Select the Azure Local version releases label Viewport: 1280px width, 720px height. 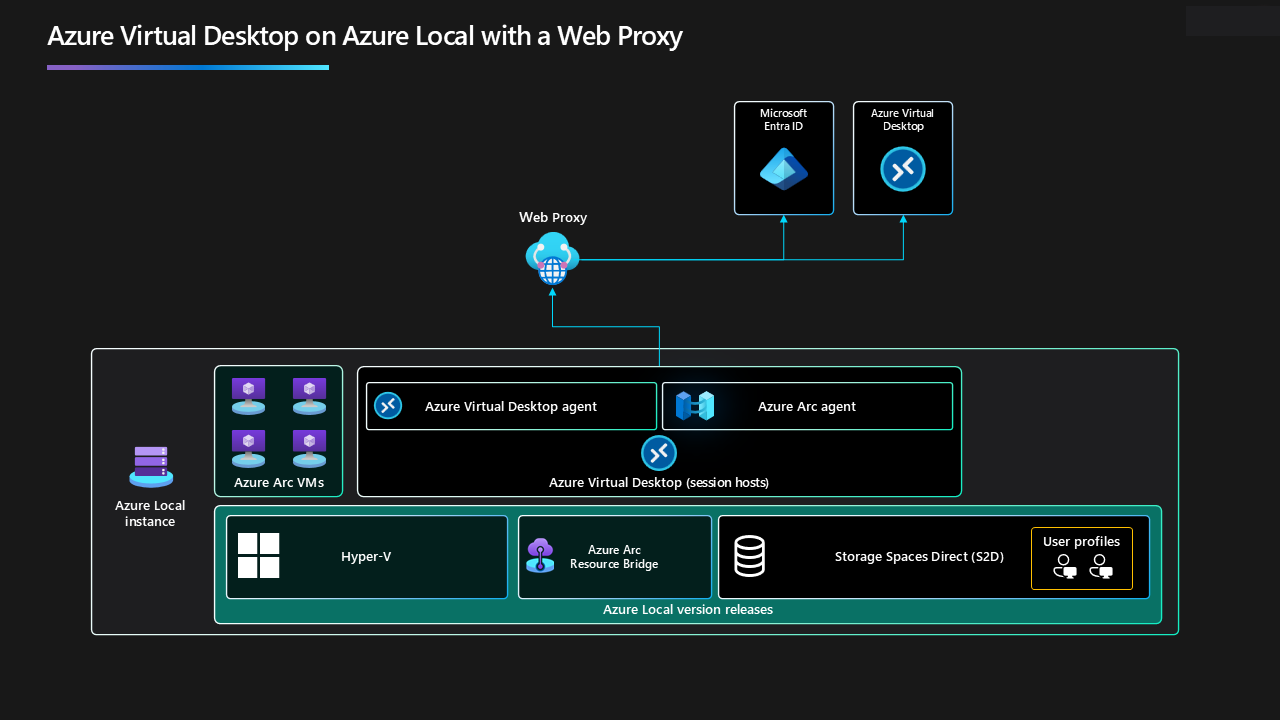click(688, 609)
